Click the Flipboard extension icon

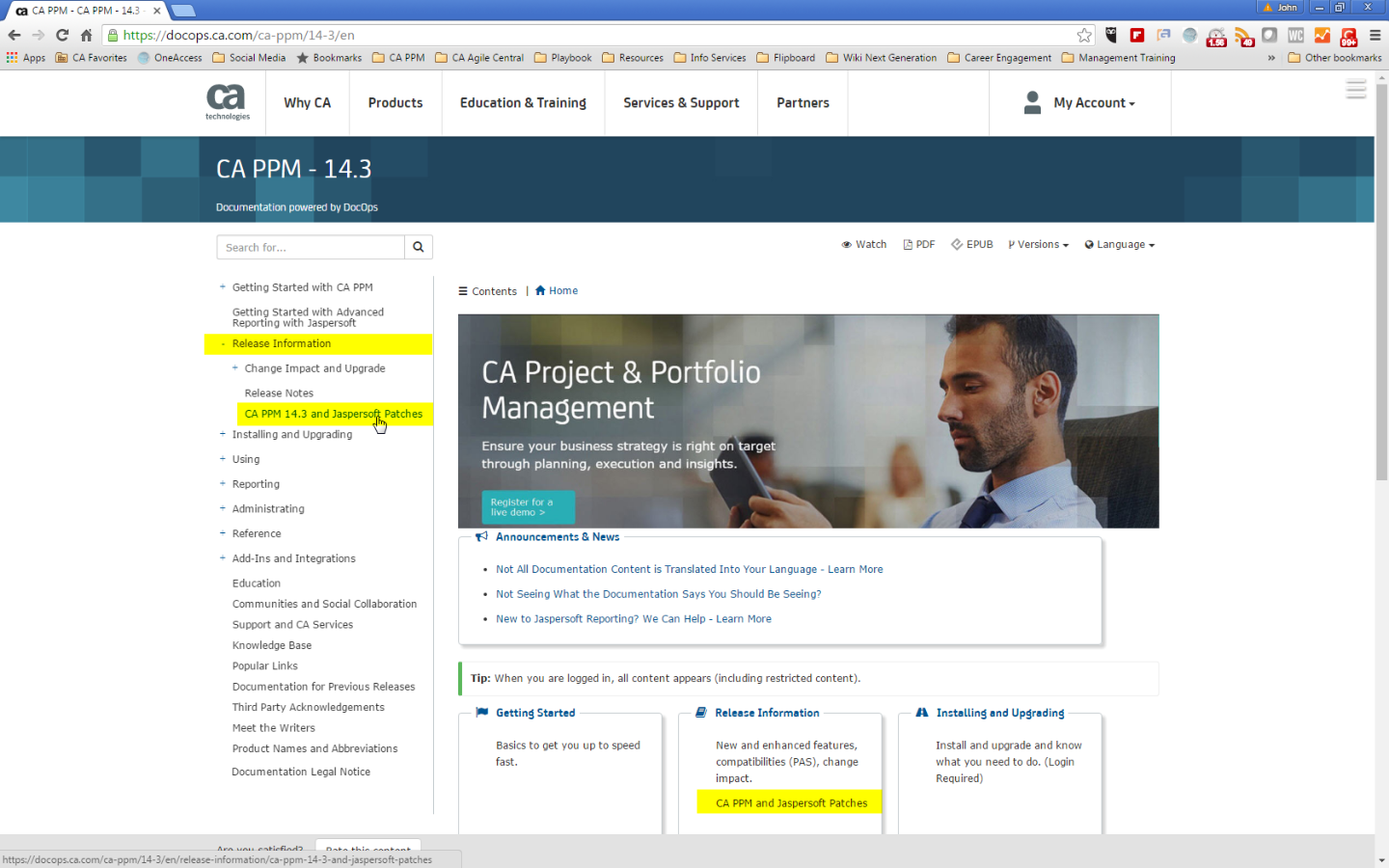tap(1137, 35)
